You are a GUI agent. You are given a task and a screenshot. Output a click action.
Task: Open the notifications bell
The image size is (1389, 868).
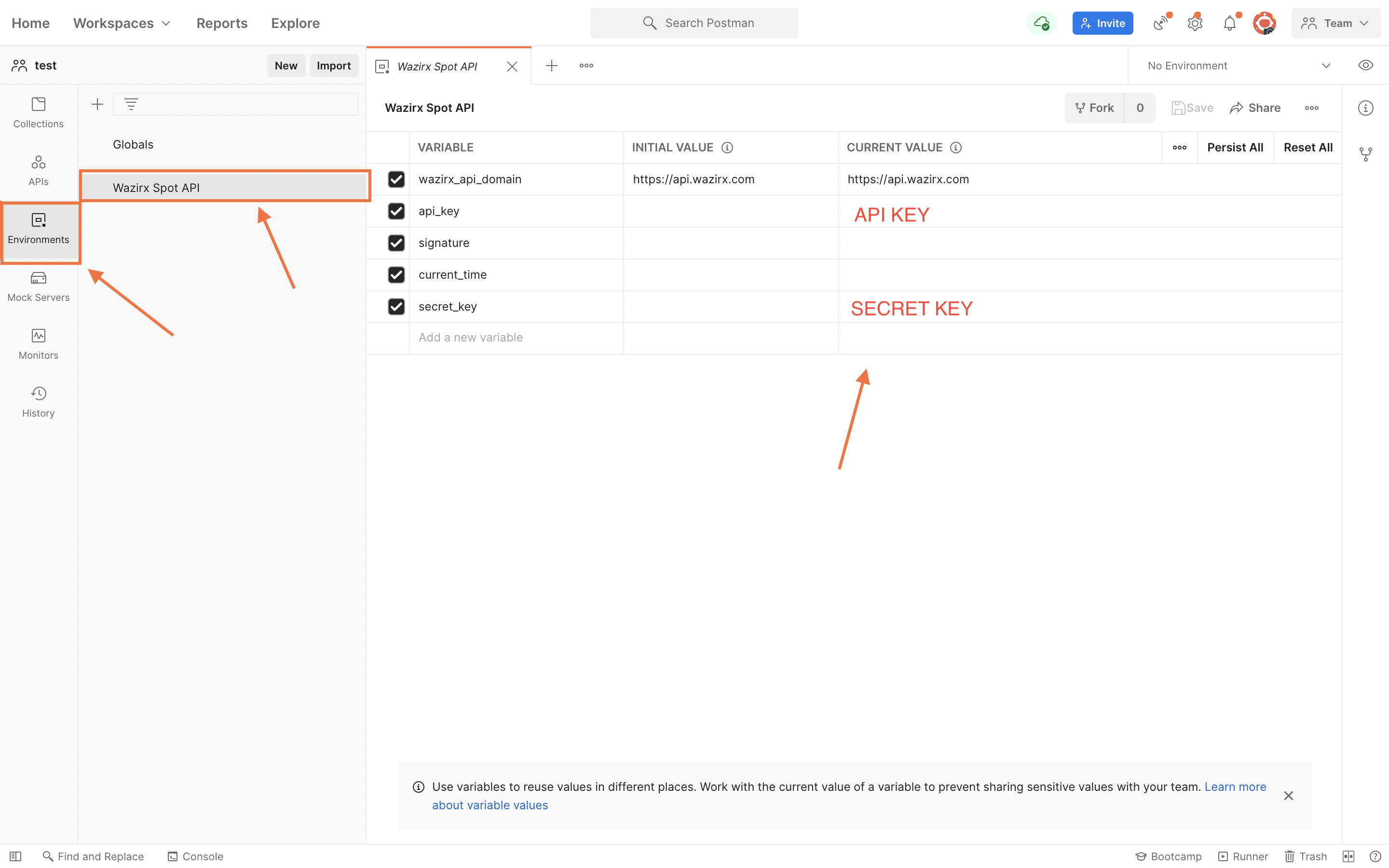(1229, 24)
